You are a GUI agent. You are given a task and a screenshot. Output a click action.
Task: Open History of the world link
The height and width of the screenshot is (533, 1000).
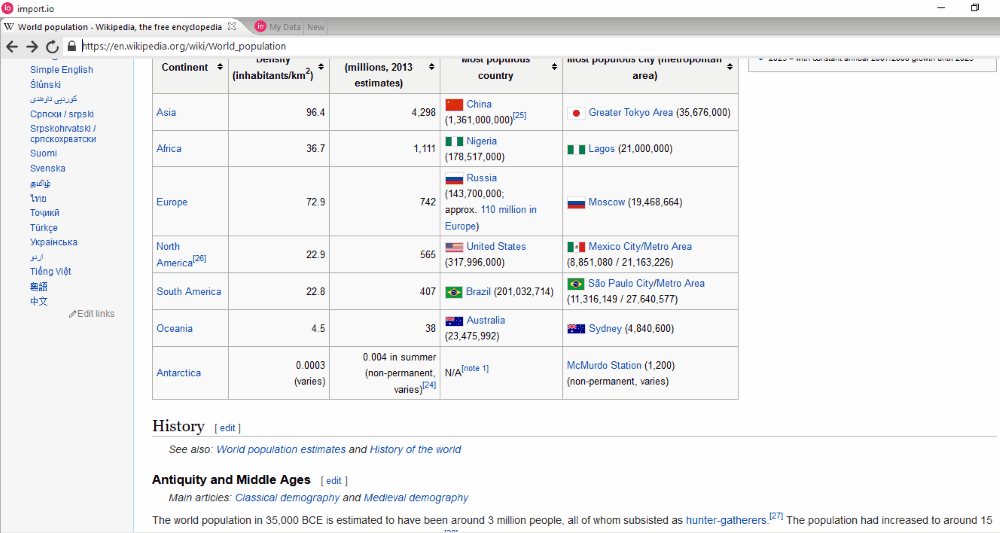pyautogui.click(x=415, y=449)
